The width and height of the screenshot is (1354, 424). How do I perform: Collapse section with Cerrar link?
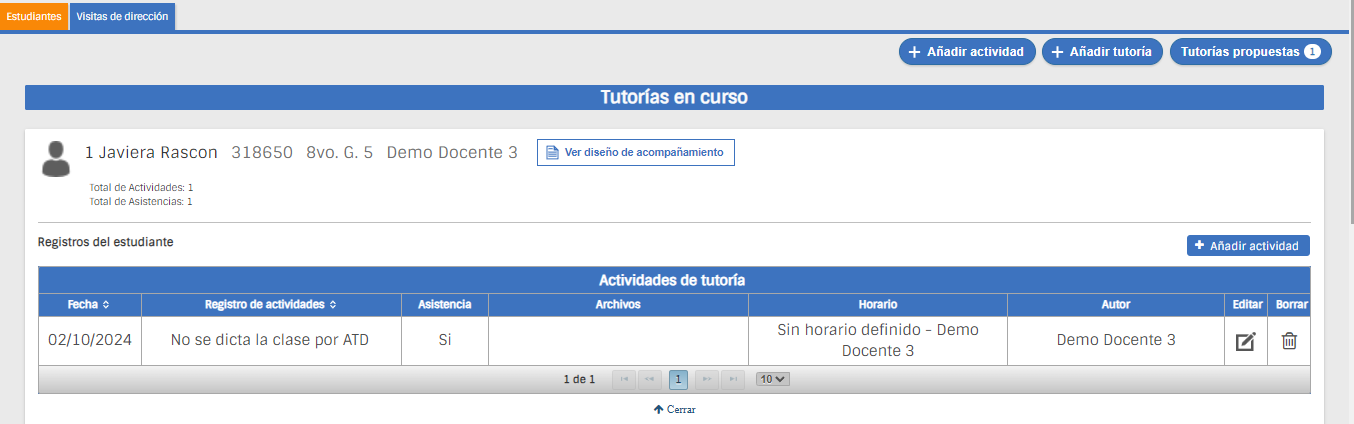click(674, 409)
